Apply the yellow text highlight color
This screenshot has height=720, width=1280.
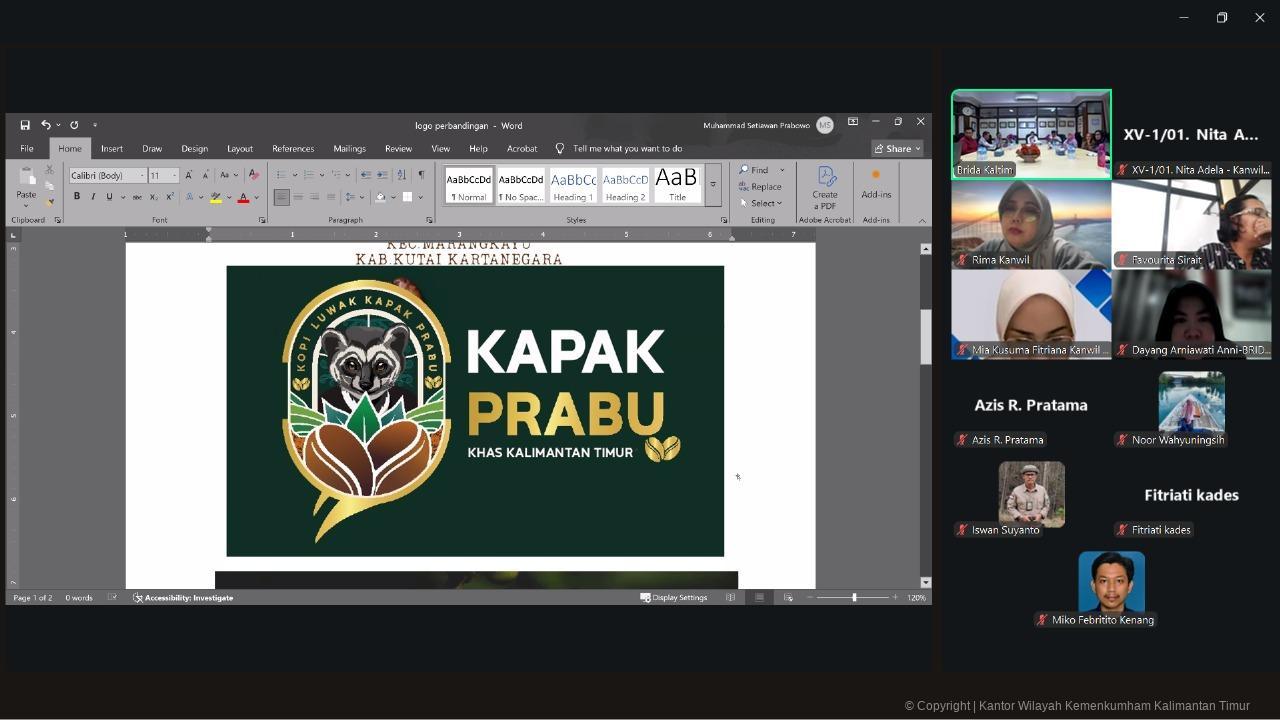215,197
